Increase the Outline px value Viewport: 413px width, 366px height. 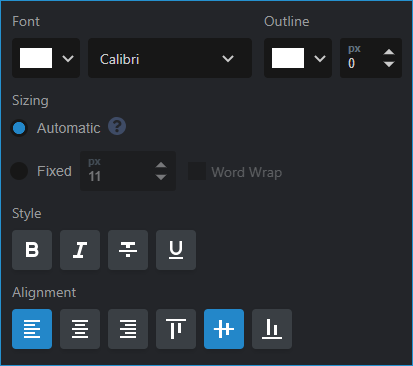coord(389,52)
